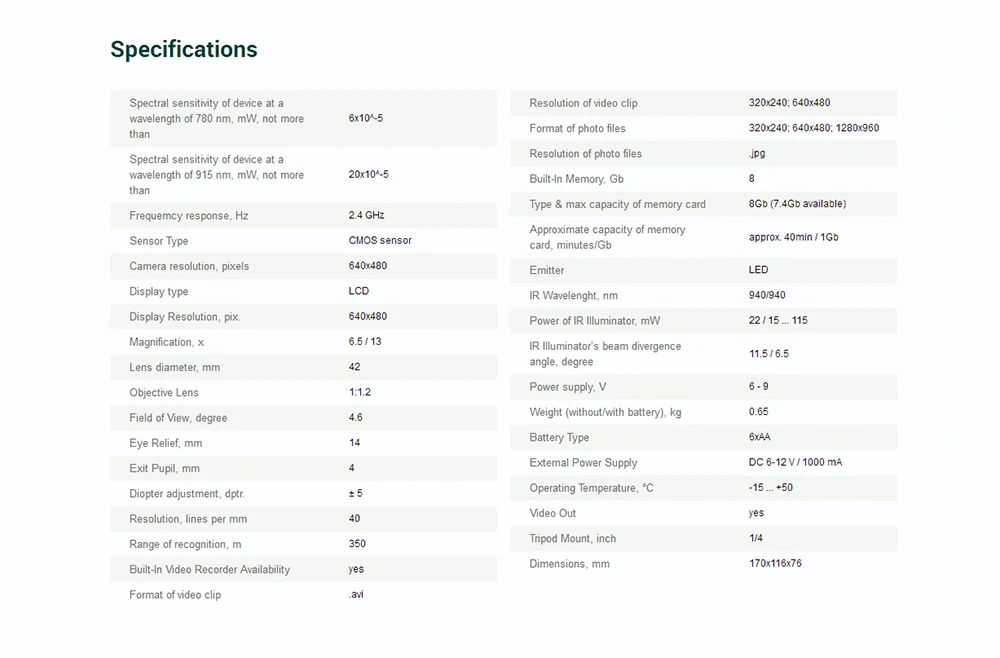1000x658 pixels.
Task: Select the Eye Relief, mm label
Action: coord(166,443)
